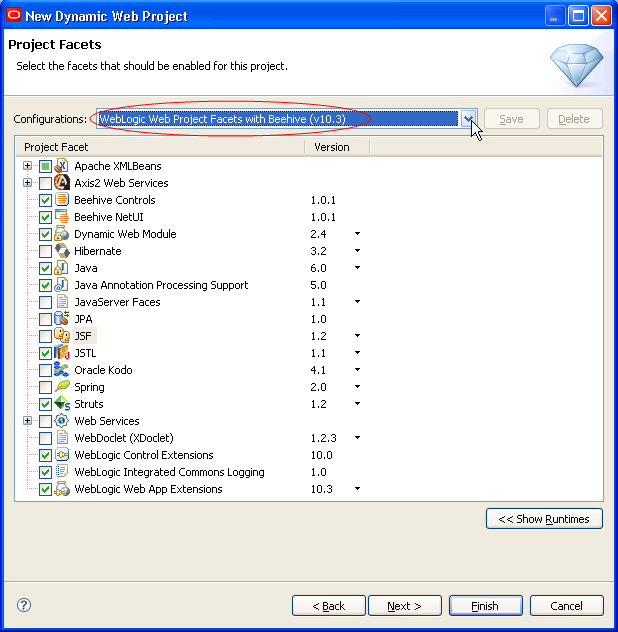The height and width of the screenshot is (632, 618).
Task: Click the JavaServer Faces document icon
Action: point(61,301)
